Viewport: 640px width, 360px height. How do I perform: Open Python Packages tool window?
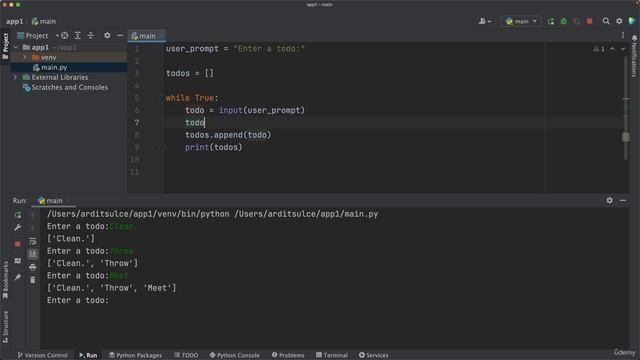[135, 355]
